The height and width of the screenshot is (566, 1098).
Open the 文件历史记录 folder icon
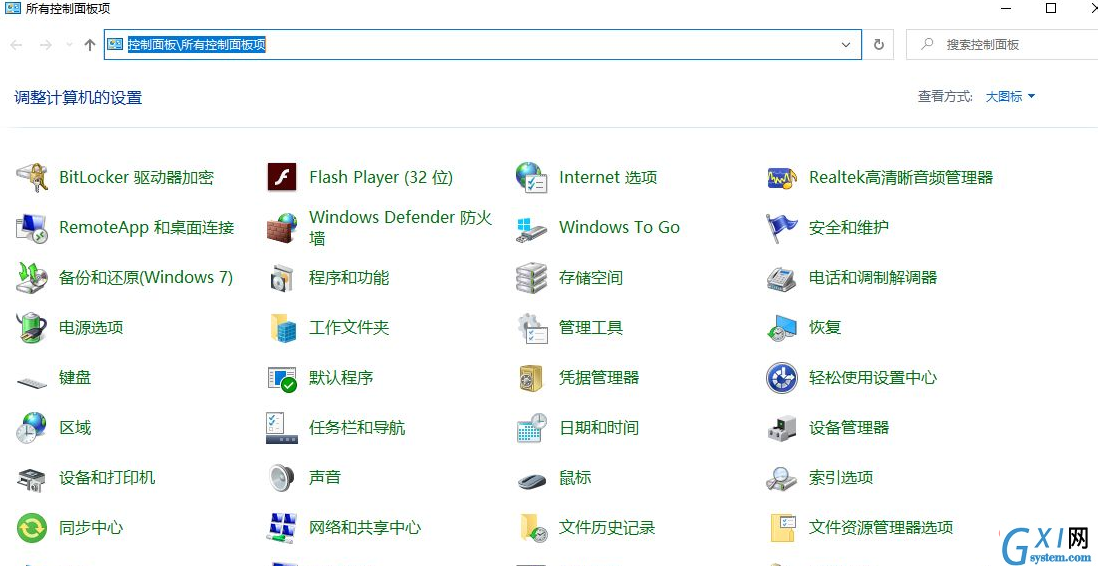[534, 528]
